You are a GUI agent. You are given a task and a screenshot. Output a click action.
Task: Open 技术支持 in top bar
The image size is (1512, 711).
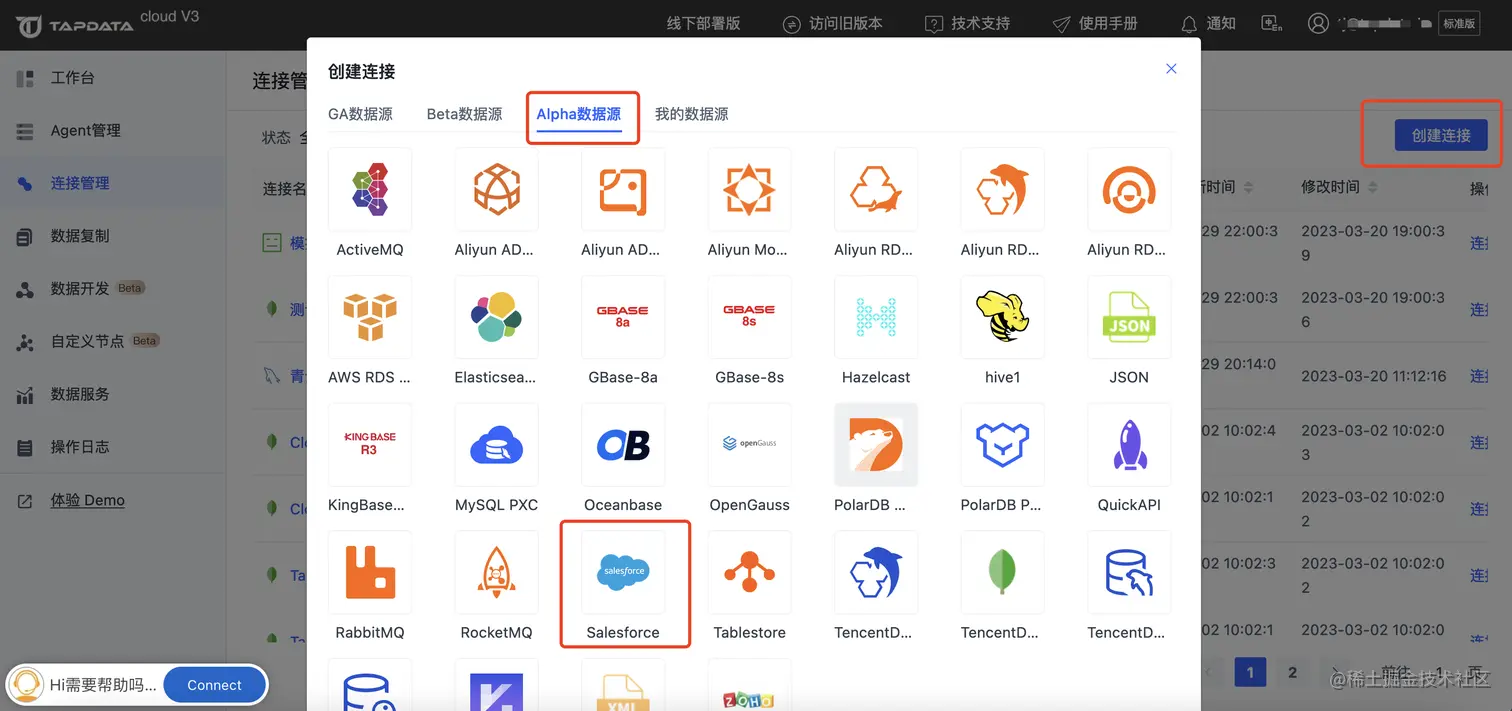[967, 23]
